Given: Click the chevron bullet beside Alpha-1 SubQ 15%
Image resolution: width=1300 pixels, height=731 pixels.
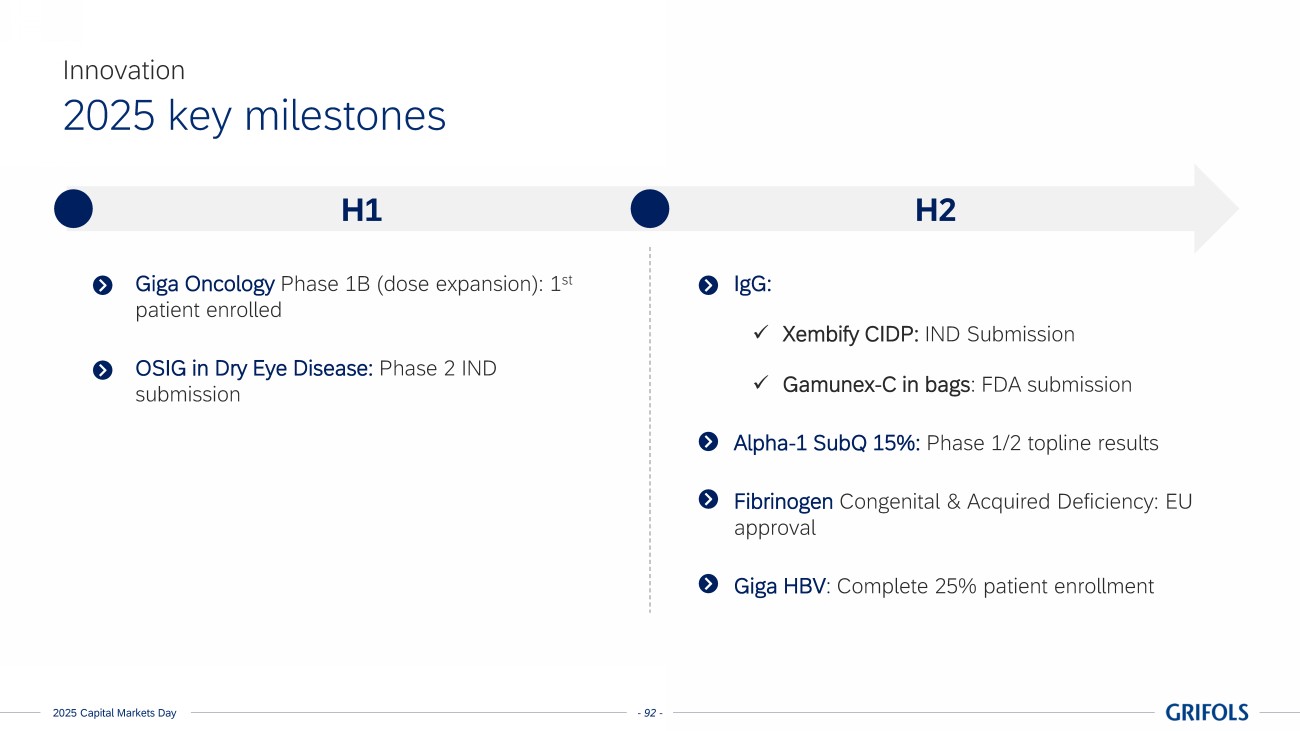Looking at the screenshot, I should tap(708, 441).
